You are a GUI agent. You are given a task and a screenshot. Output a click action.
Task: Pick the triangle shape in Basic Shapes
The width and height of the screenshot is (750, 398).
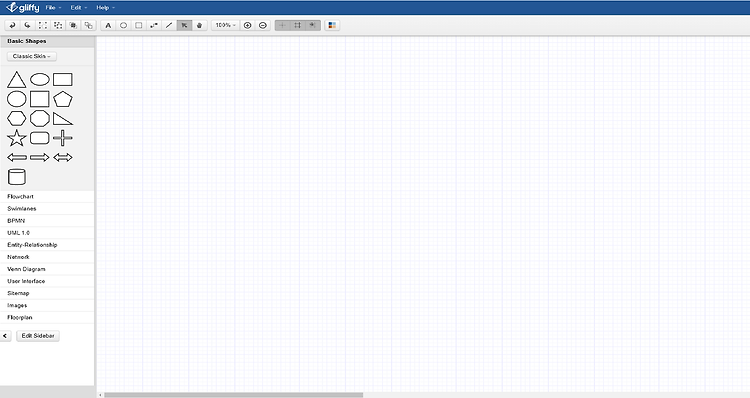17,79
